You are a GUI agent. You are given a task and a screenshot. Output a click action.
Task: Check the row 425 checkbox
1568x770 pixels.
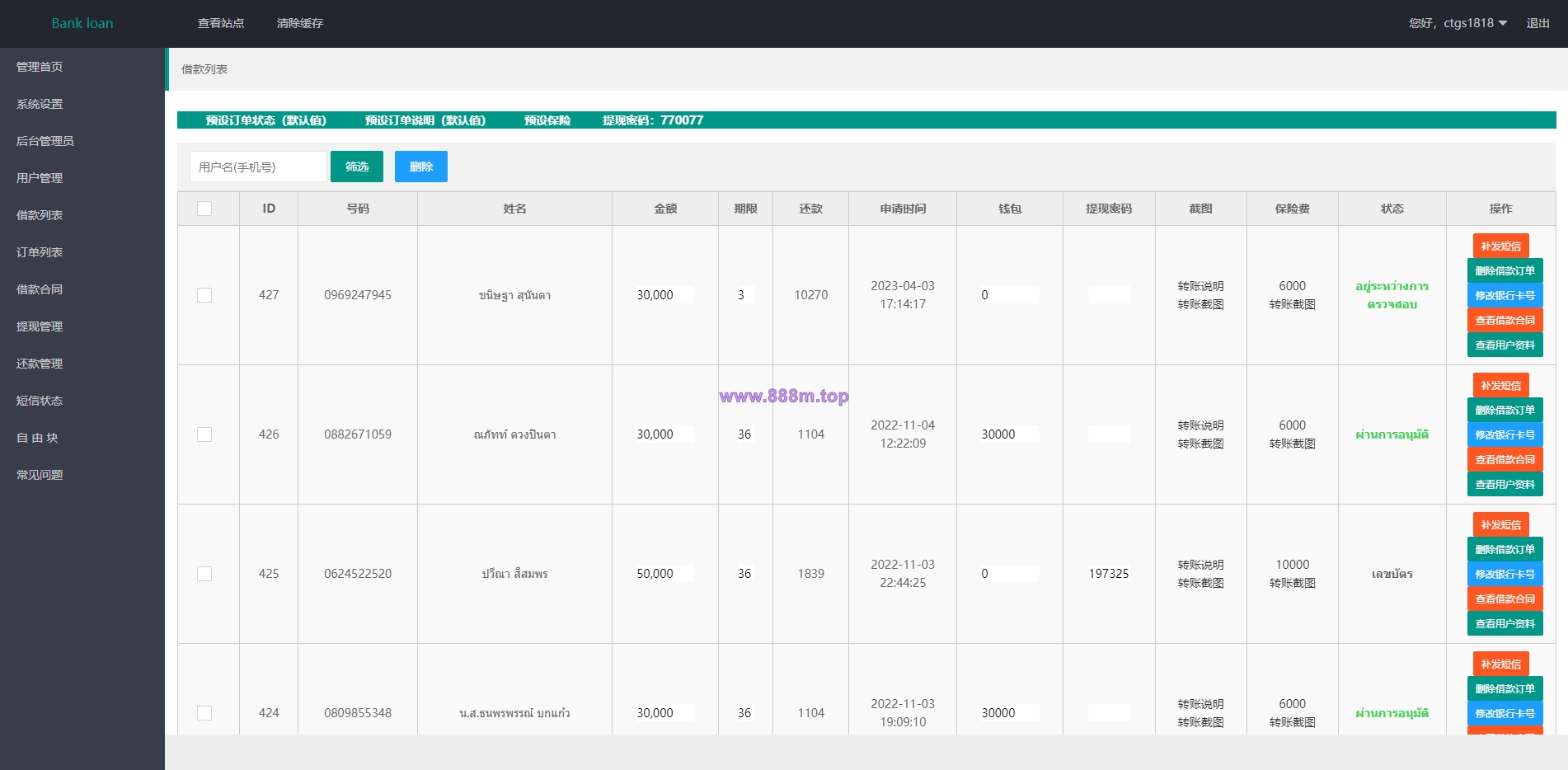pos(204,574)
